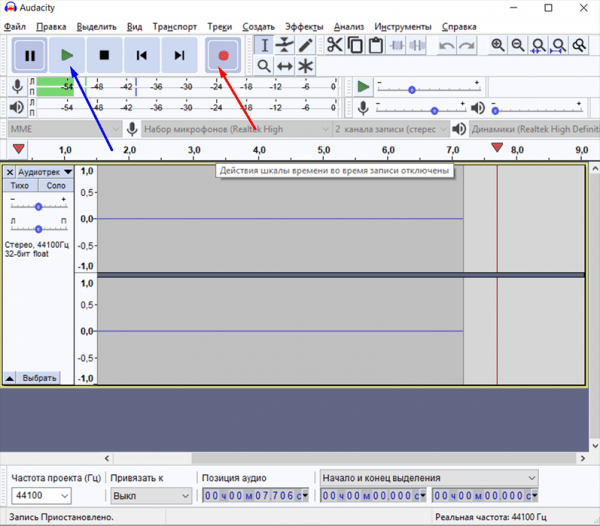Image resolution: width=600 pixels, height=526 pixels.
Task: Select the Envelope tool
Action: [x=284, y=45]
